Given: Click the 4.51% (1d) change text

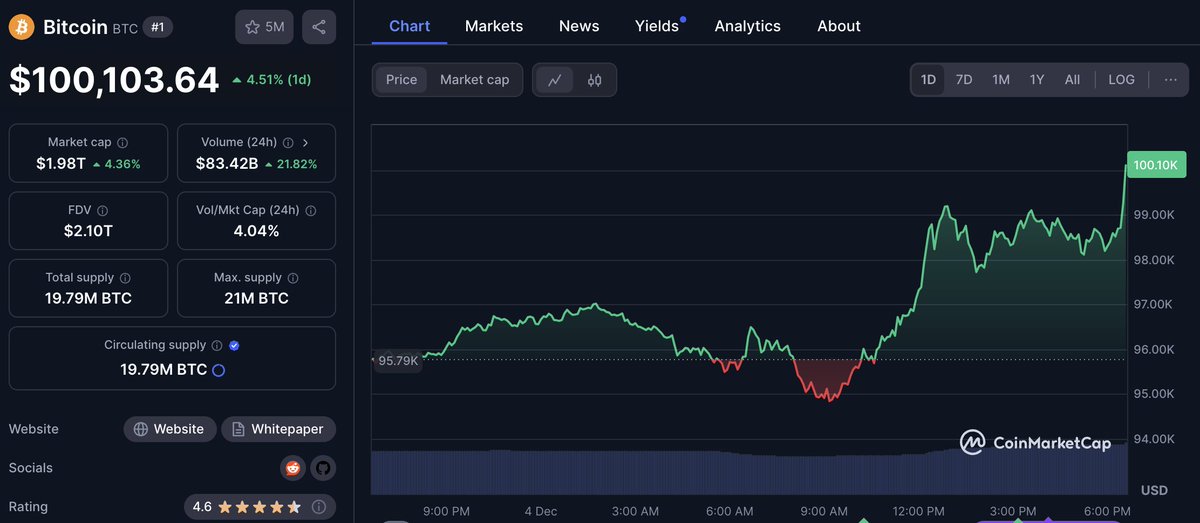Looking at the screenshot, I should [271, 80].
